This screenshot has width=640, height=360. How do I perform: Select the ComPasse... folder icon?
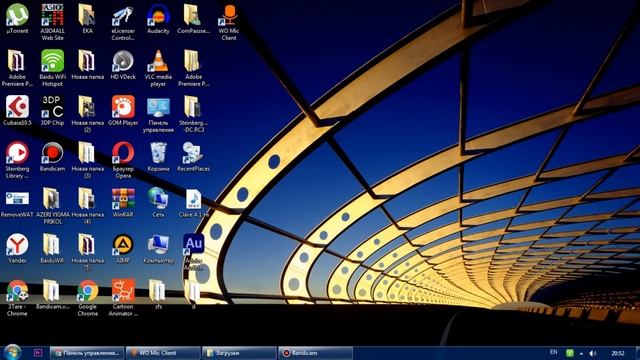tap(193, 19)
